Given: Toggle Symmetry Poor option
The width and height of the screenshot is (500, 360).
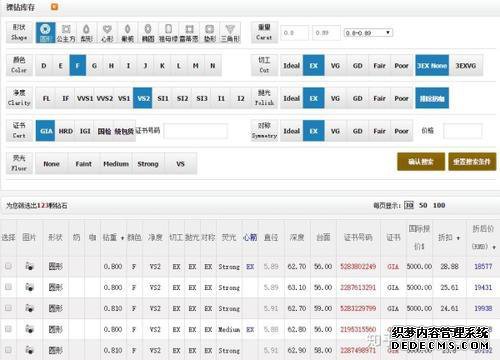Looking at the screenshot, I should coord(401,131).
